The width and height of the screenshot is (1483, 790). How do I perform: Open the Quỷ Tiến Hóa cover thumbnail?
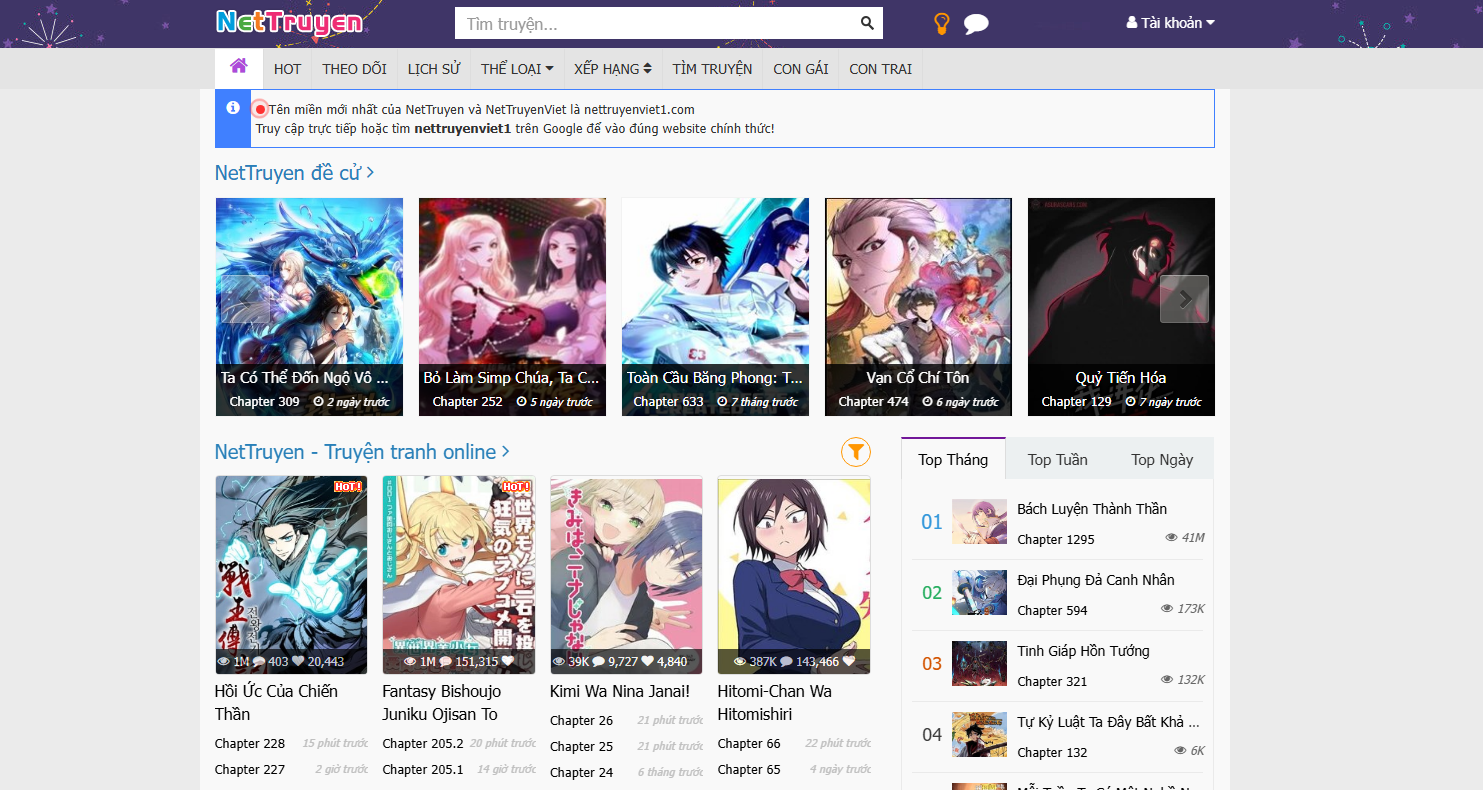(1120, 290)
